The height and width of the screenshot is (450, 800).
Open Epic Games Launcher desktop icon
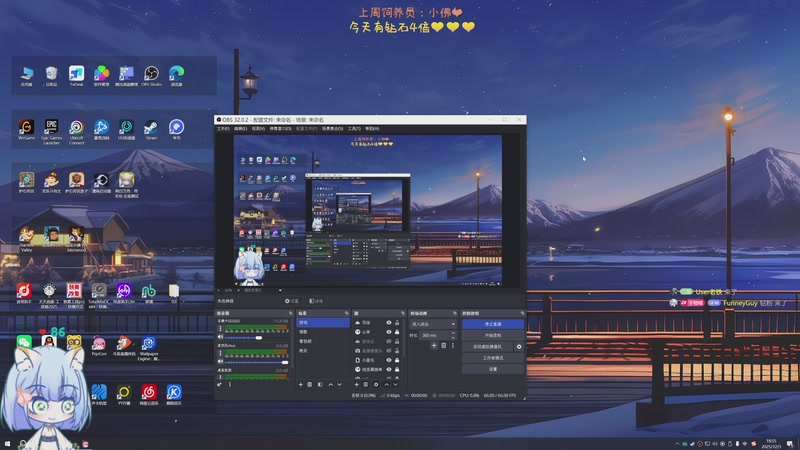coord(52,132)
